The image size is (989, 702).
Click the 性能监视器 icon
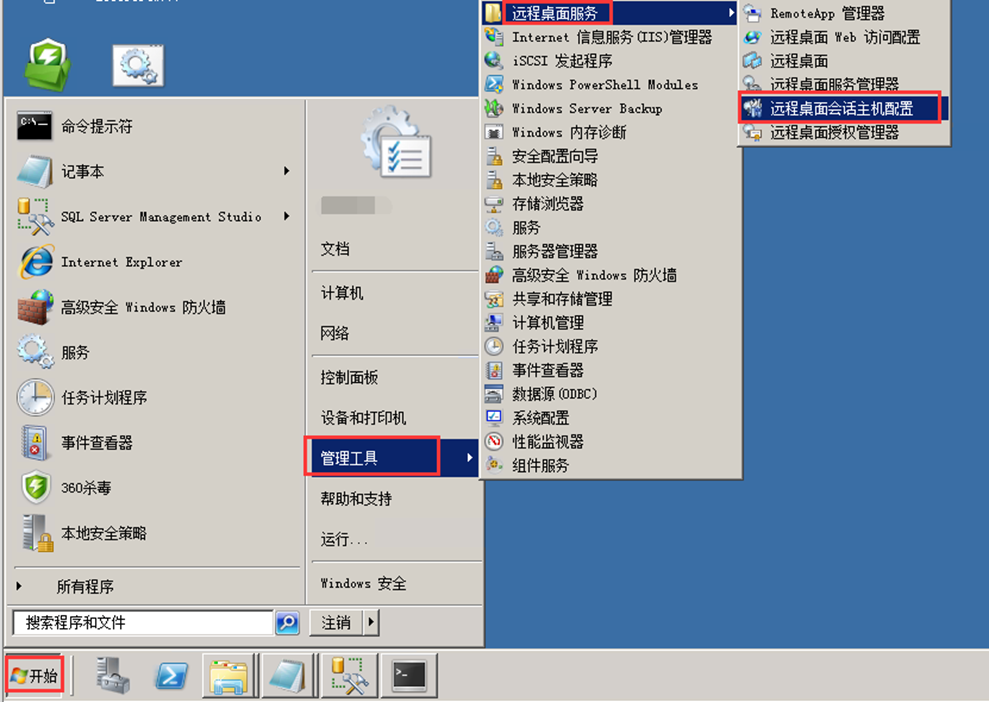[x=494, y=441]
